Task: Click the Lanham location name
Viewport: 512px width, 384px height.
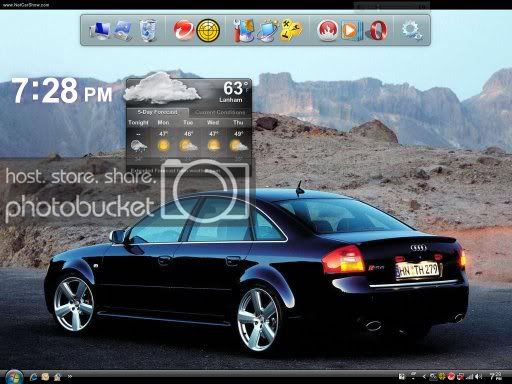Action: (x=231, y=100)
